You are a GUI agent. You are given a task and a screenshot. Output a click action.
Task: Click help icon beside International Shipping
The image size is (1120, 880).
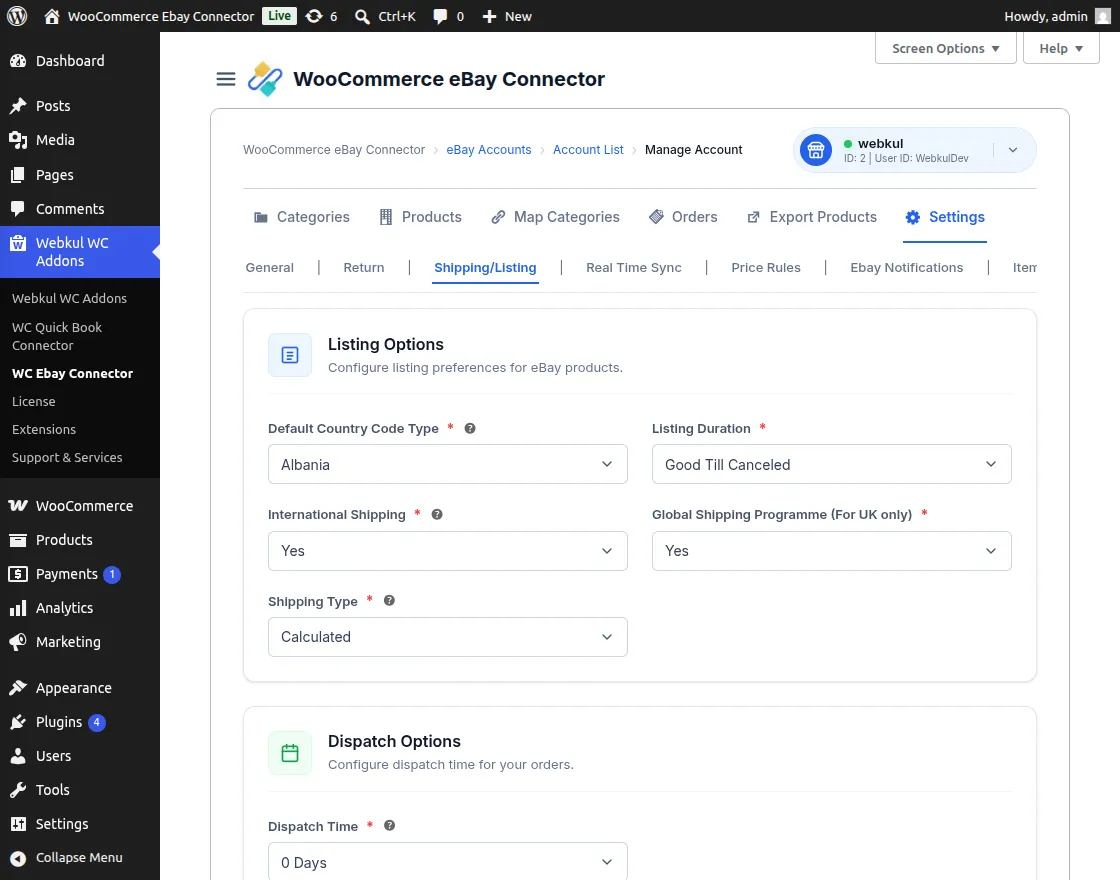437,514
